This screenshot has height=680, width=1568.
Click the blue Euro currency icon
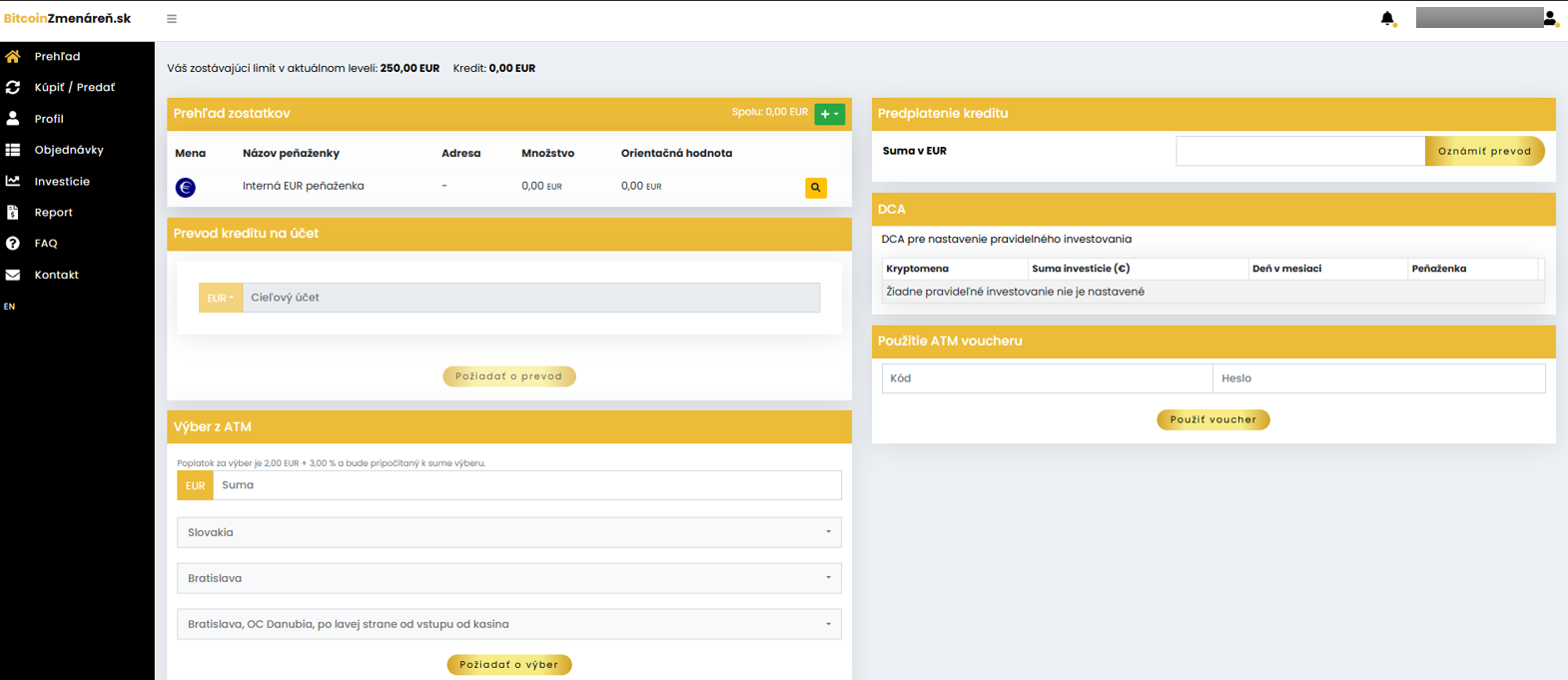click(186, 188)
